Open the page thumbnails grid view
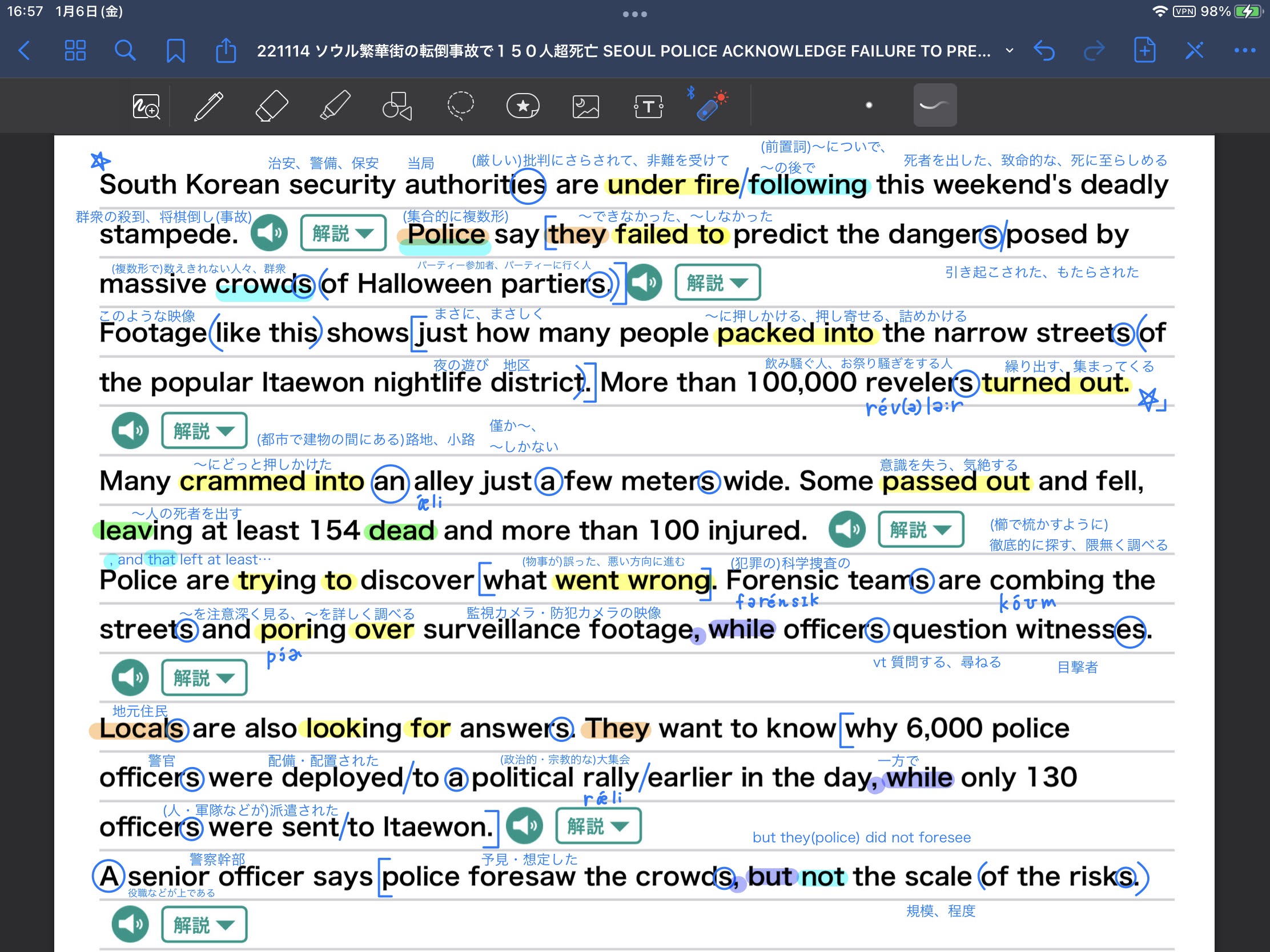 pos(75,50)
